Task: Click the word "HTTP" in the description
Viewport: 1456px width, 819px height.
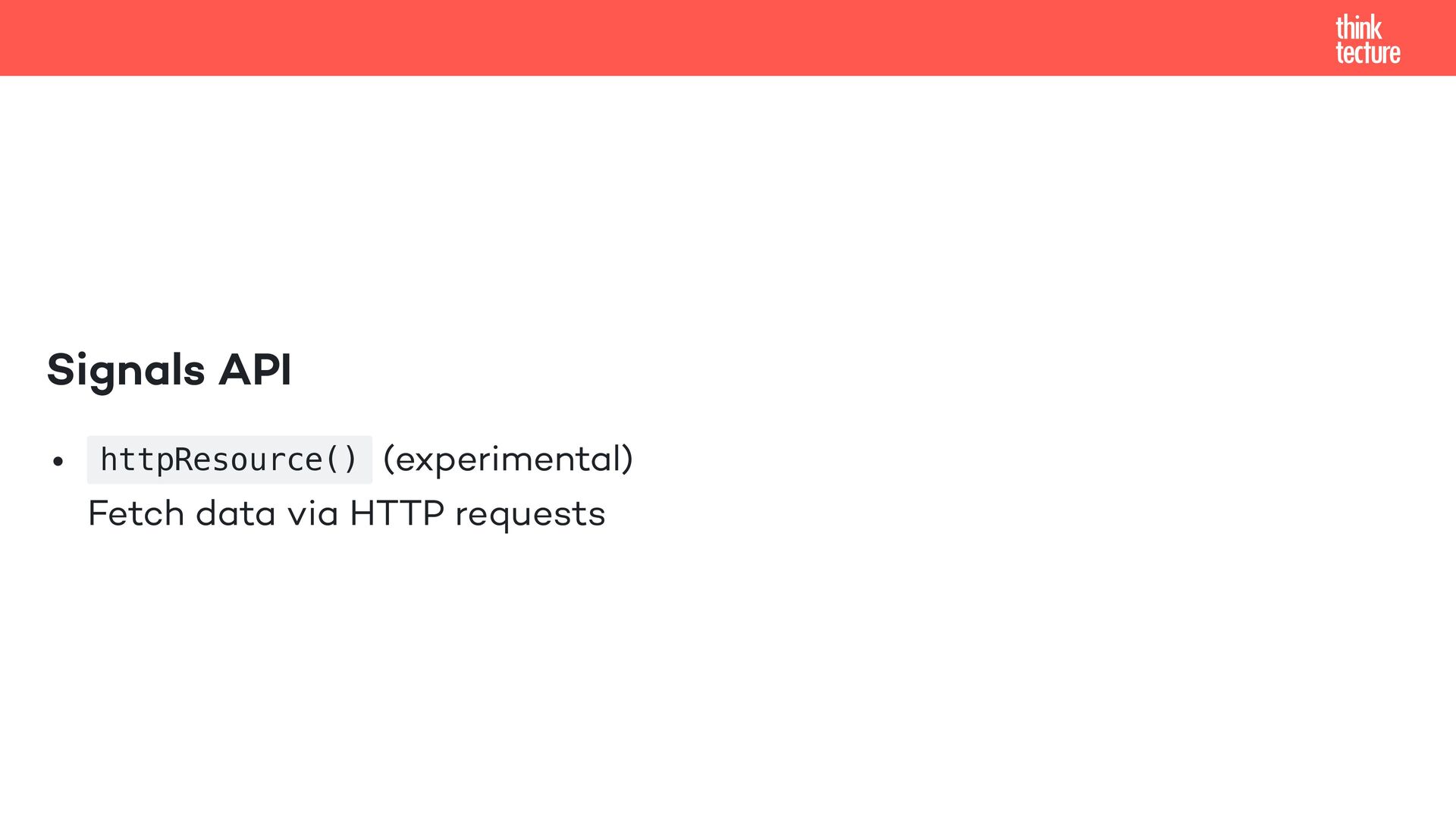Action: 397,513
